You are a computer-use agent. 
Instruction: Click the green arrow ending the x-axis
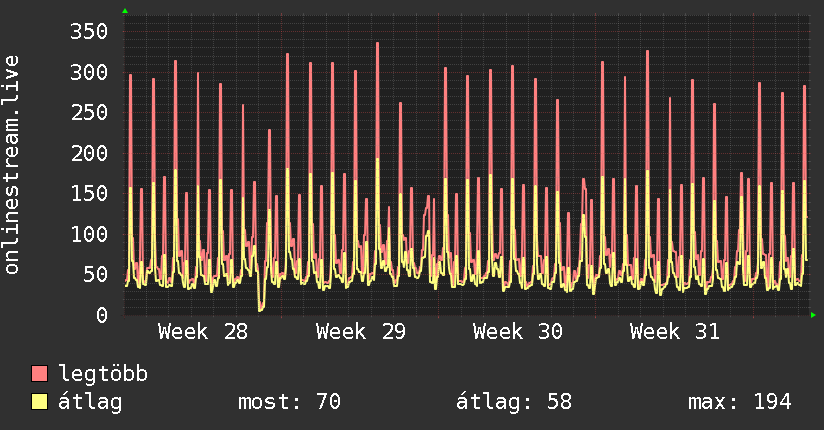coord(813,315)
